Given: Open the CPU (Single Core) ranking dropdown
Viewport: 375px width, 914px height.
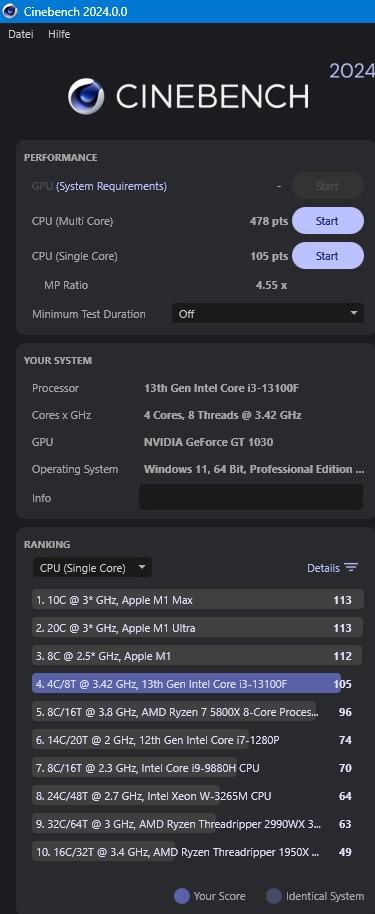Looking at the screenshot, I should click(92, 568).
